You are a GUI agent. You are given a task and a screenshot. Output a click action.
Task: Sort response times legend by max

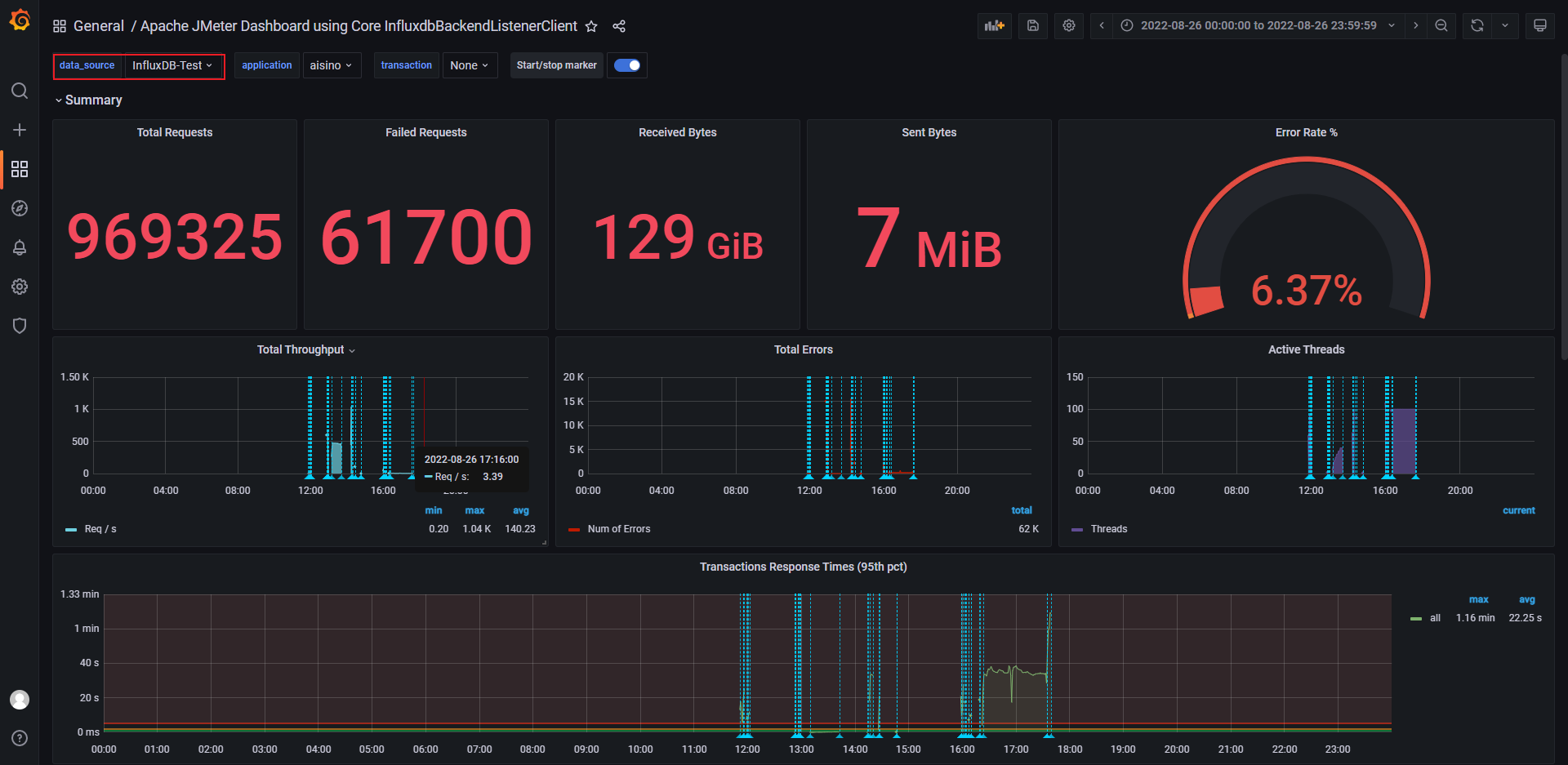[1479, 599]
